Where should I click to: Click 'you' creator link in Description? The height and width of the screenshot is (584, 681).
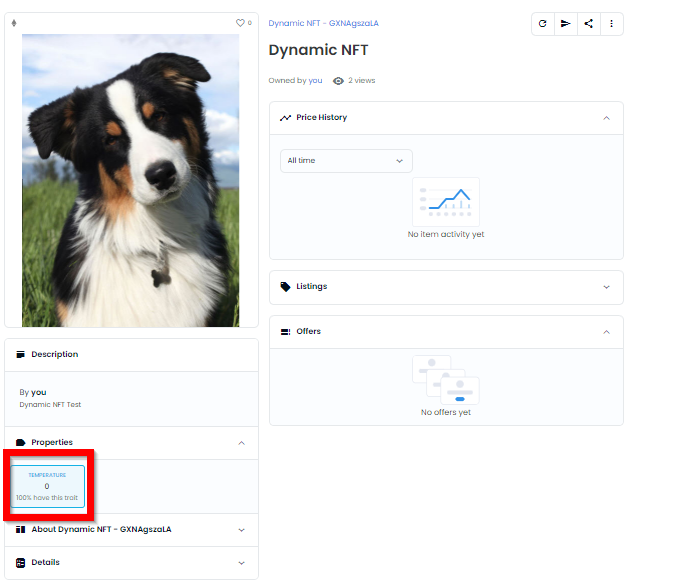39,392
